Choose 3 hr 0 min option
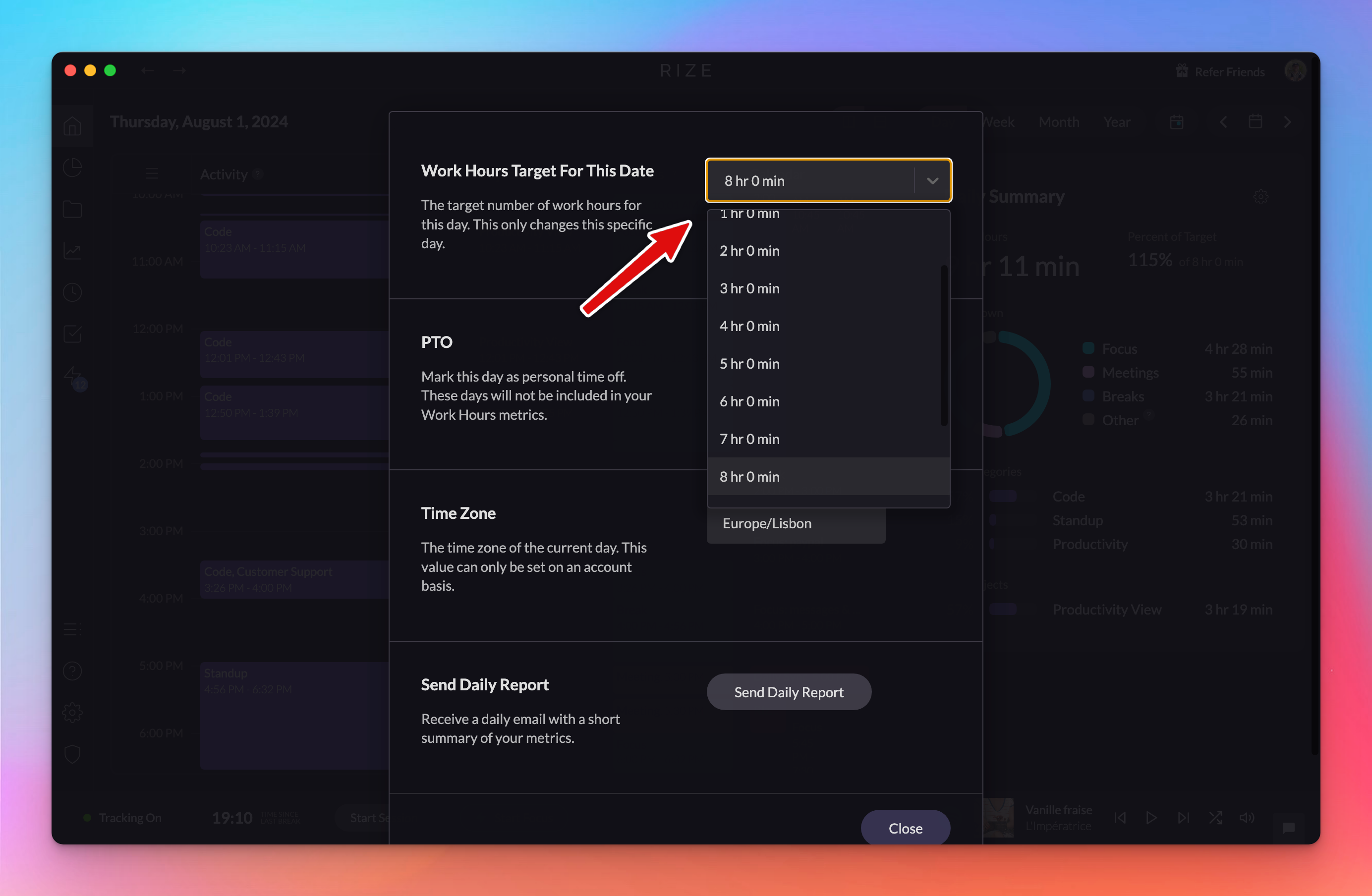The width and height of the screenshot is (1372, 896). coord(828,288)
